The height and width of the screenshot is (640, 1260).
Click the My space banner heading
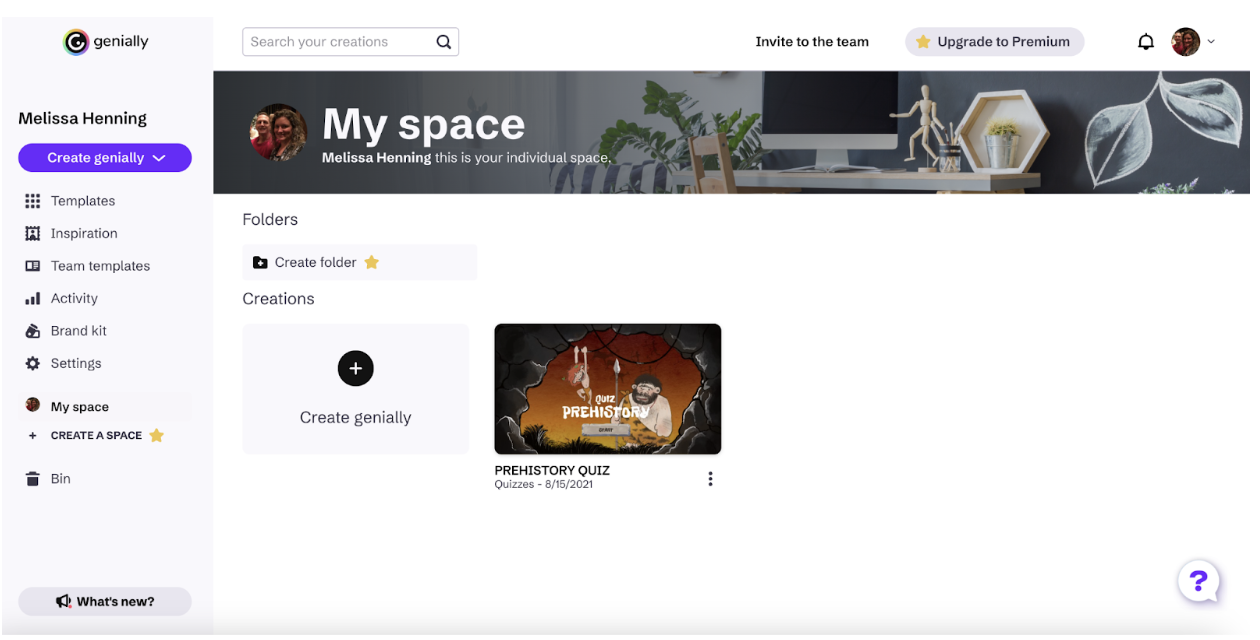[x=423, y=124]
